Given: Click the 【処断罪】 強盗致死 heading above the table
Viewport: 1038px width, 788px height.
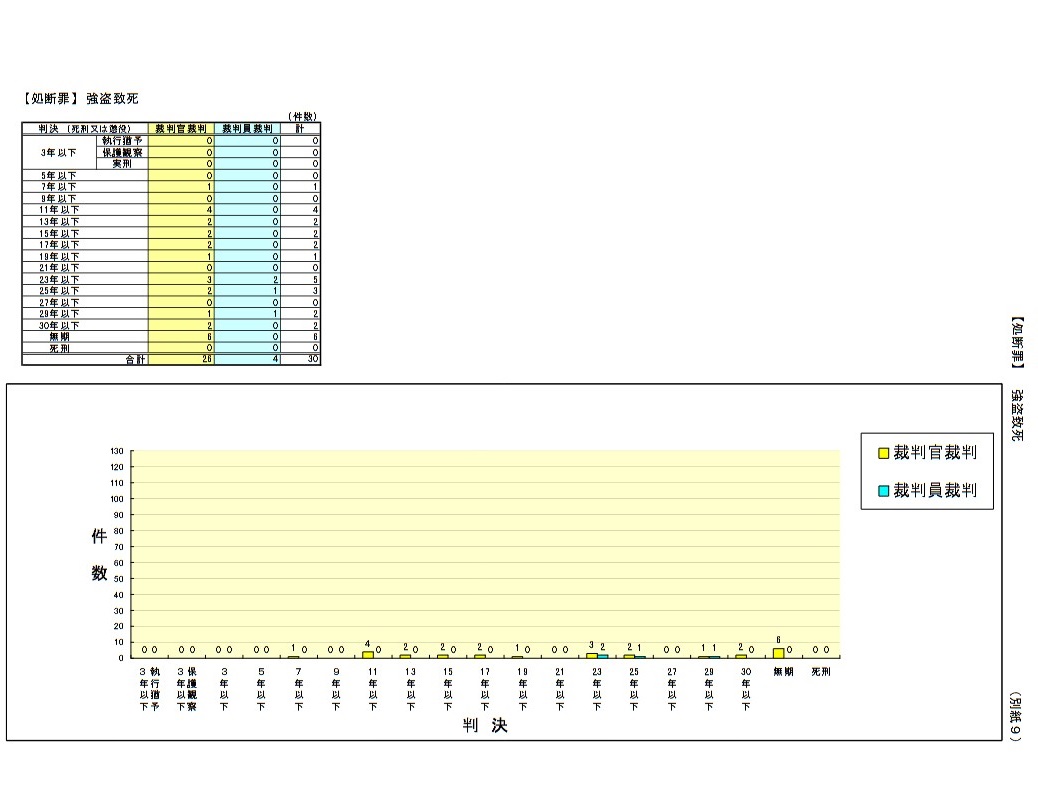Looking at the screenshot, I should pyautogui.click(x=80, y=99).
